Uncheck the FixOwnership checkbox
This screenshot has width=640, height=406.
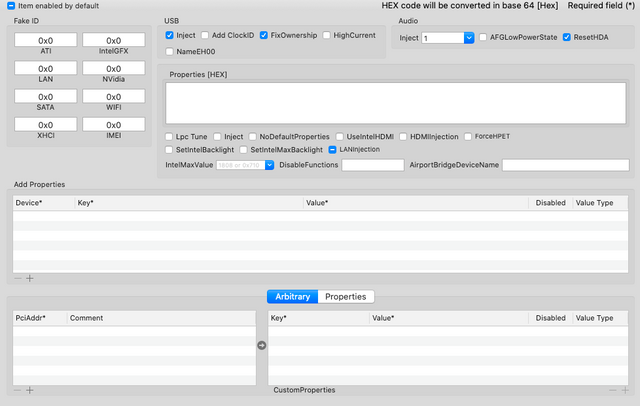(x=264, y=35)
